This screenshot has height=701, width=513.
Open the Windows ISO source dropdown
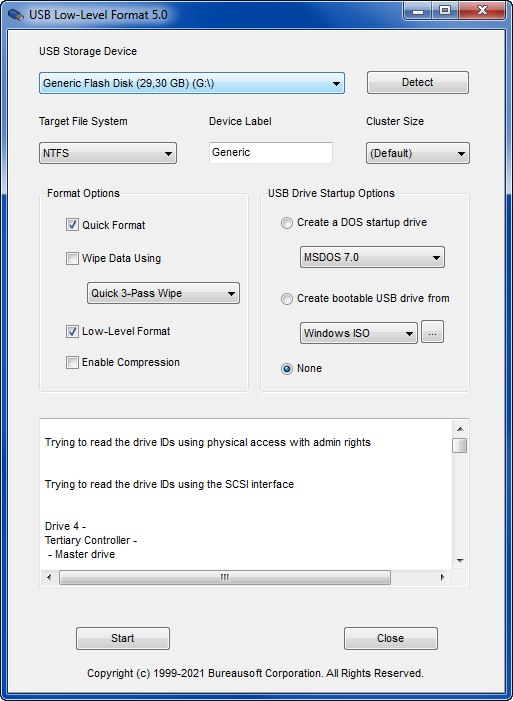click(359, 333)
